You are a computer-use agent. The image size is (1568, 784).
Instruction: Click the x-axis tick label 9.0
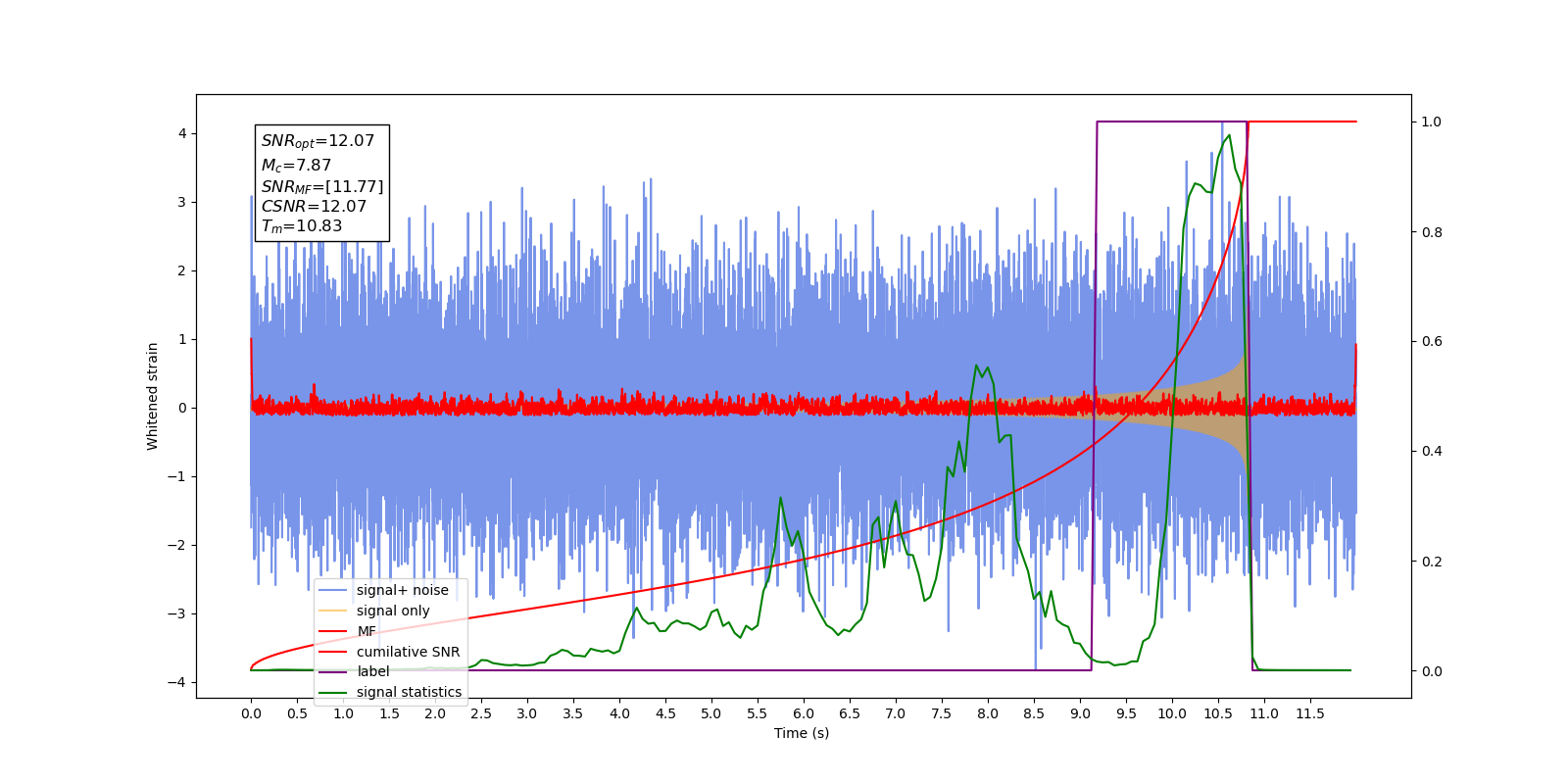(1080, 713)
